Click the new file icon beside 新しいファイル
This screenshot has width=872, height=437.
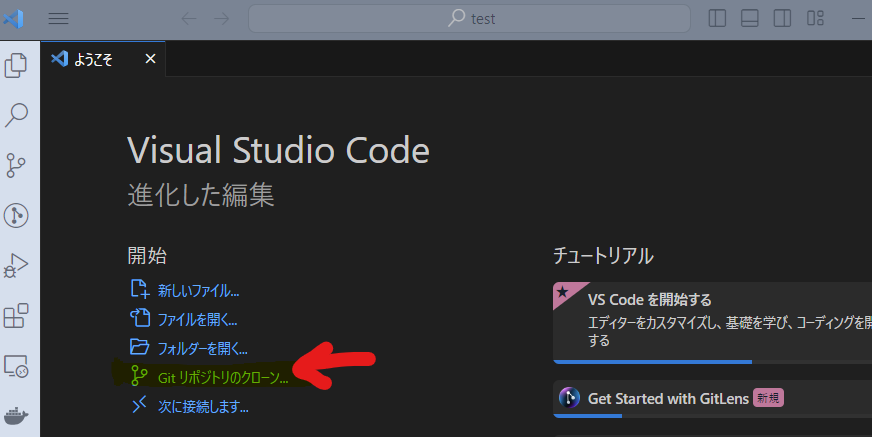tap(140, 290)
